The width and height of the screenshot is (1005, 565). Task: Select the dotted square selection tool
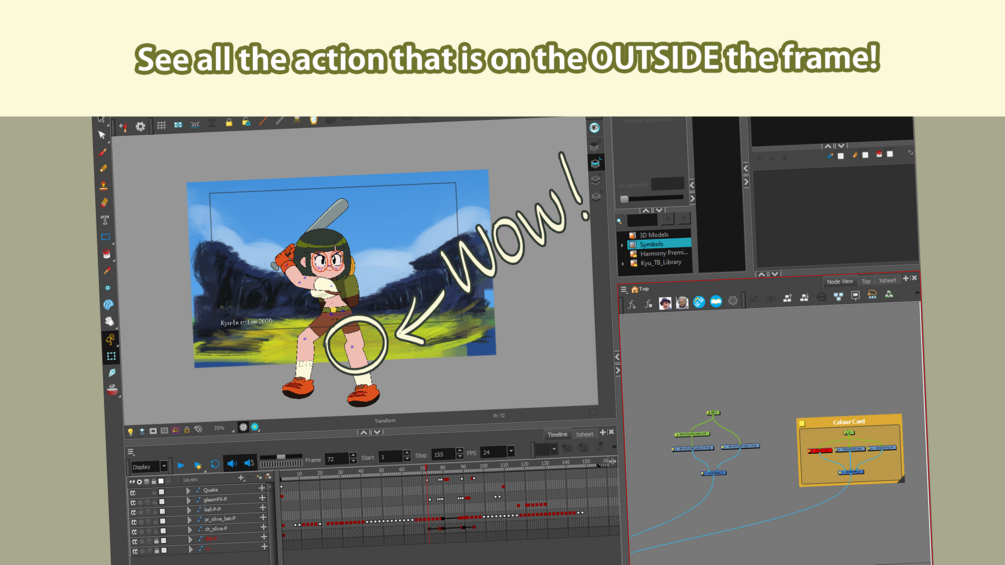[x=111, y=356]
